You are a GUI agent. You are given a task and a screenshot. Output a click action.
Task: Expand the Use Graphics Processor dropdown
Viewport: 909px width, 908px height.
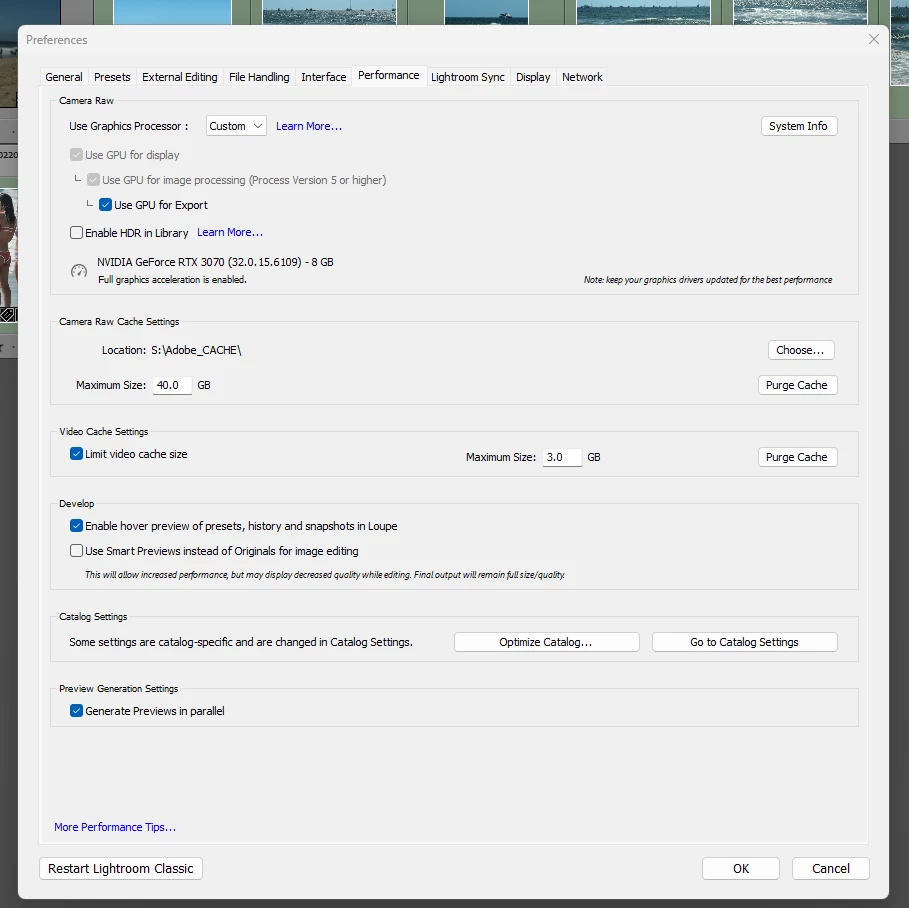[x=236, y=126]
